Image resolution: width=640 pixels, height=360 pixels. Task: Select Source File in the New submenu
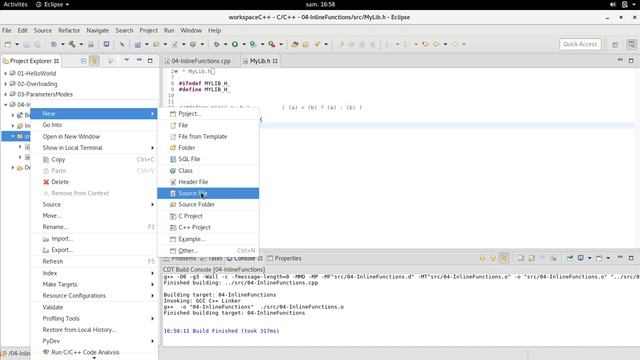coord(208,193)
